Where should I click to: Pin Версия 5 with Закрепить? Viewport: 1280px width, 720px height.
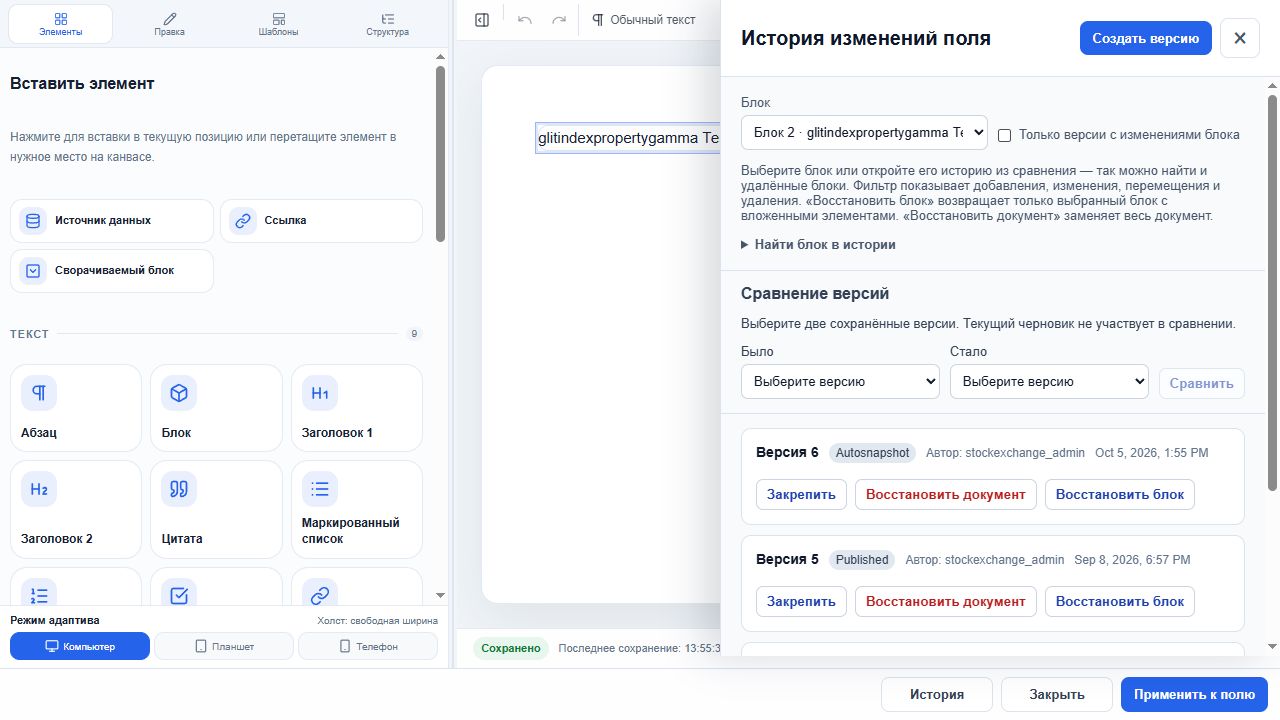coord(802,601)
